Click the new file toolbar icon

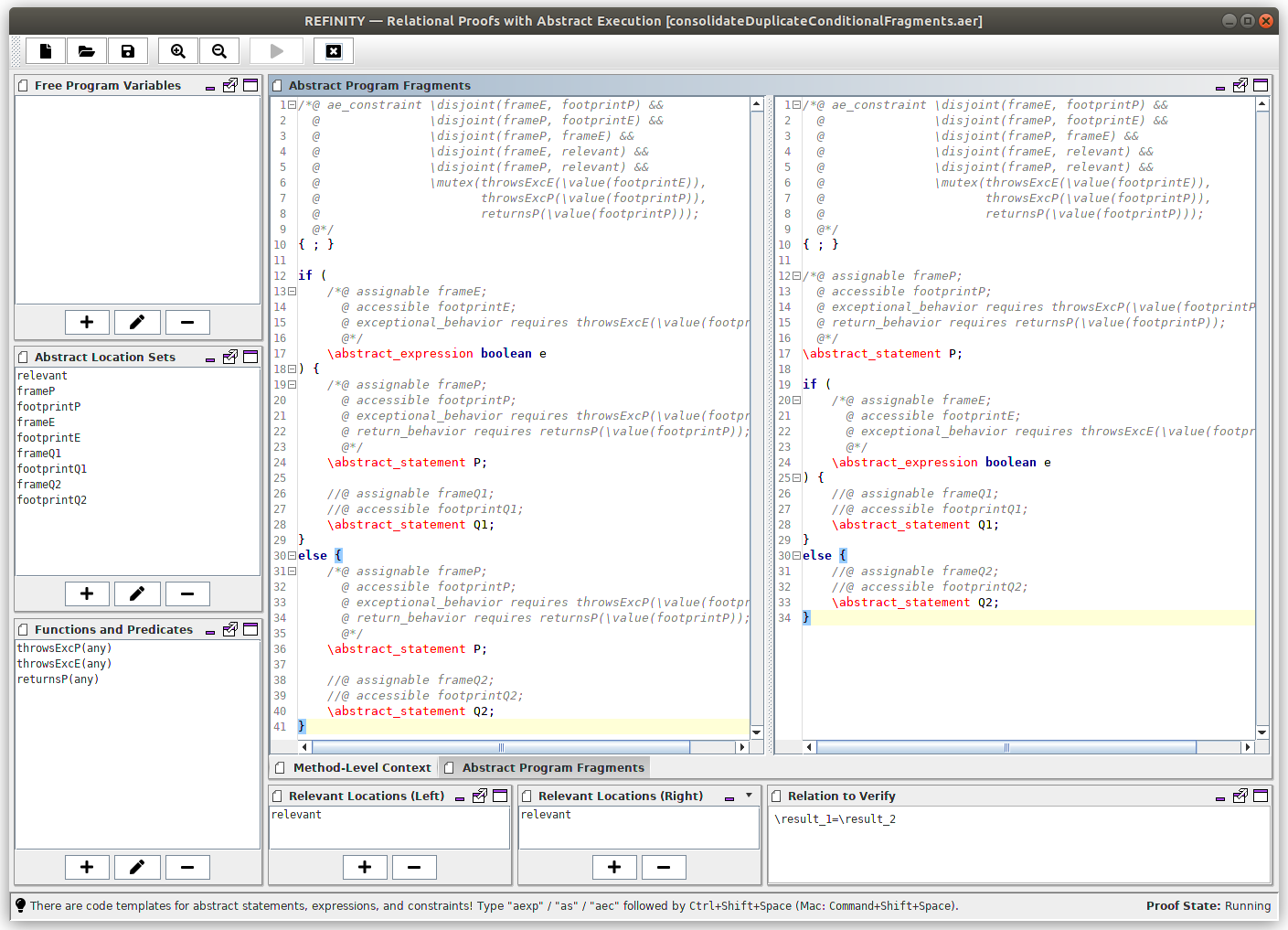pos(46,51)
